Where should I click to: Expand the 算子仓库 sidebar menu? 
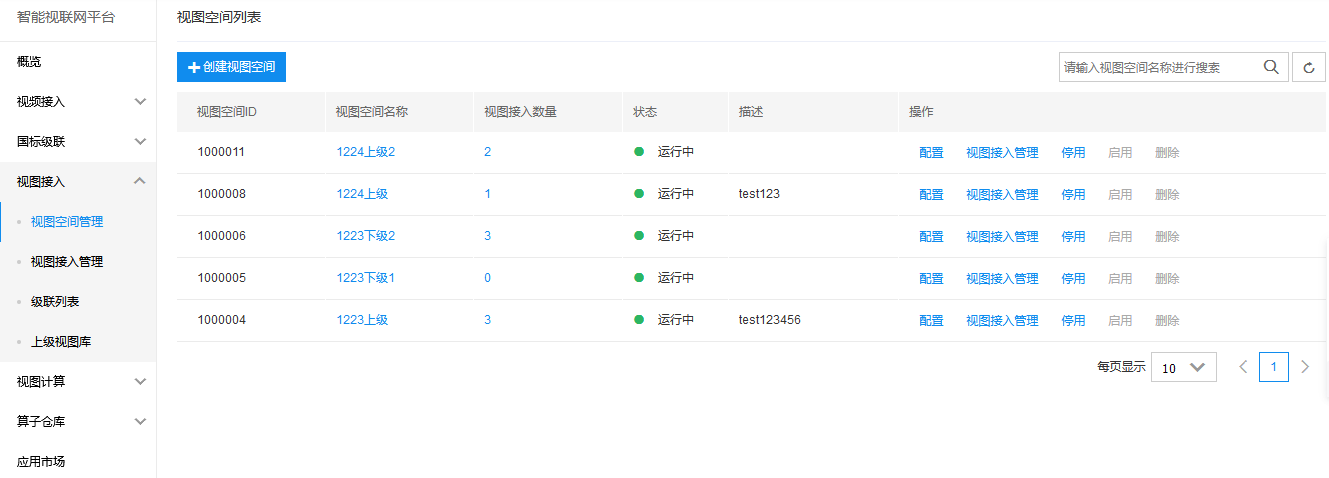tap(78, 422)
